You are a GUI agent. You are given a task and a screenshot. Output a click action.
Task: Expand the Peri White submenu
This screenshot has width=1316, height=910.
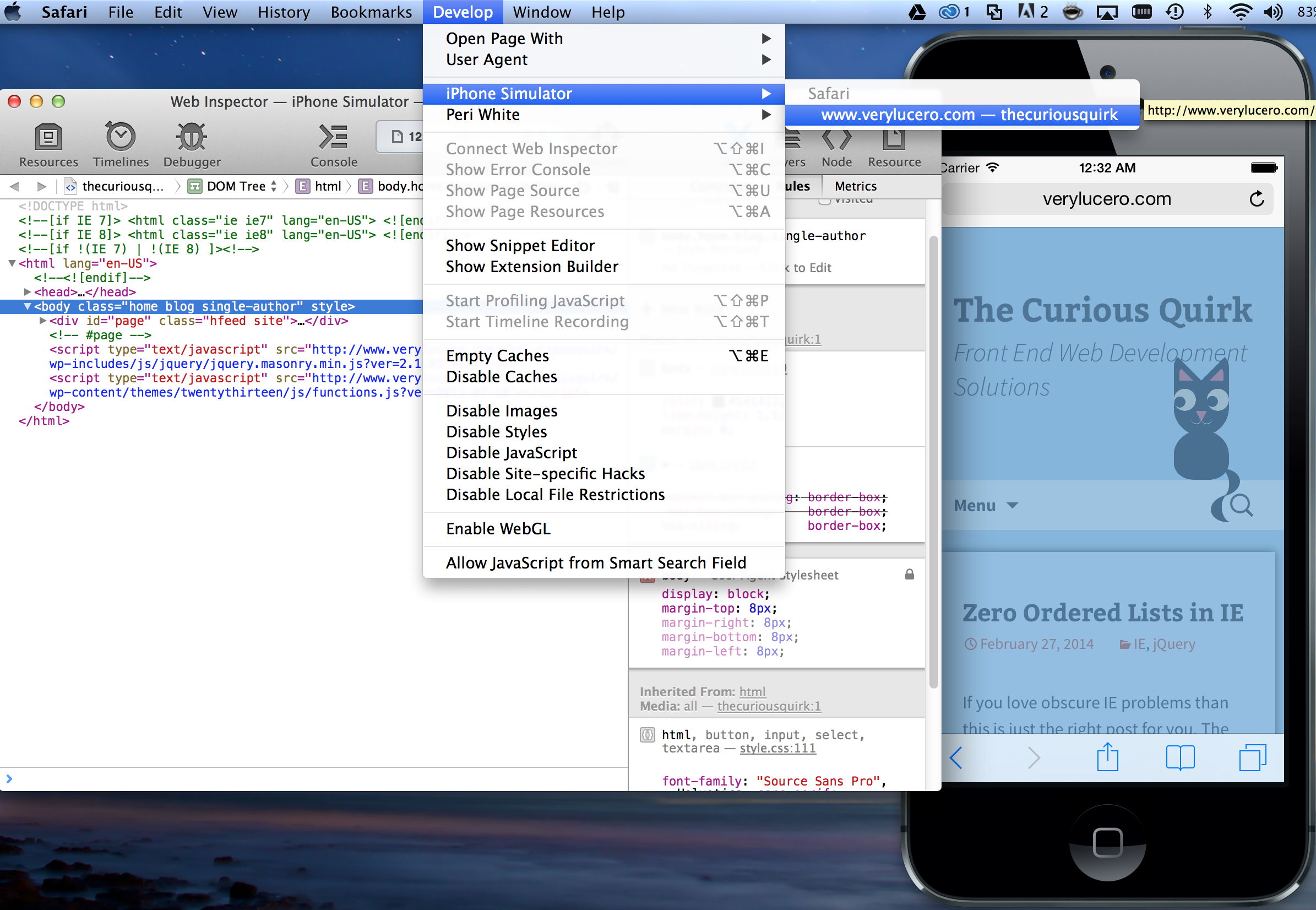click(x=603, y=115)
